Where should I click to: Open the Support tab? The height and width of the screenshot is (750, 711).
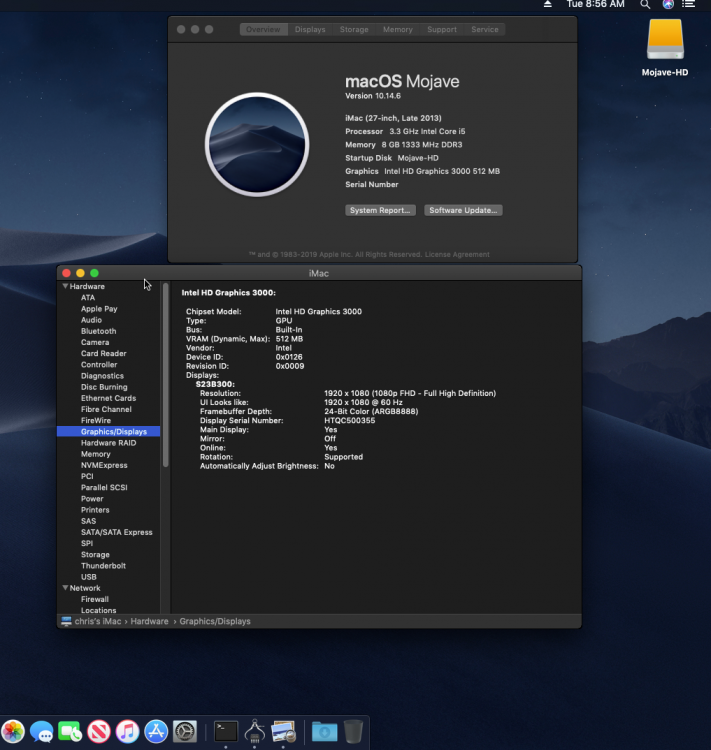[442, 30]
